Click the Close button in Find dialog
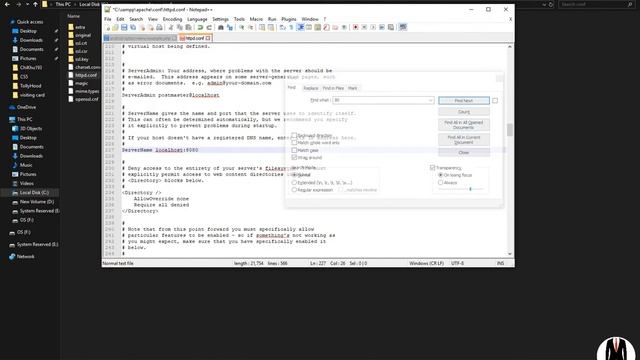Image resolution: width=640 pixels, height=360 pixels. [464, 153]
